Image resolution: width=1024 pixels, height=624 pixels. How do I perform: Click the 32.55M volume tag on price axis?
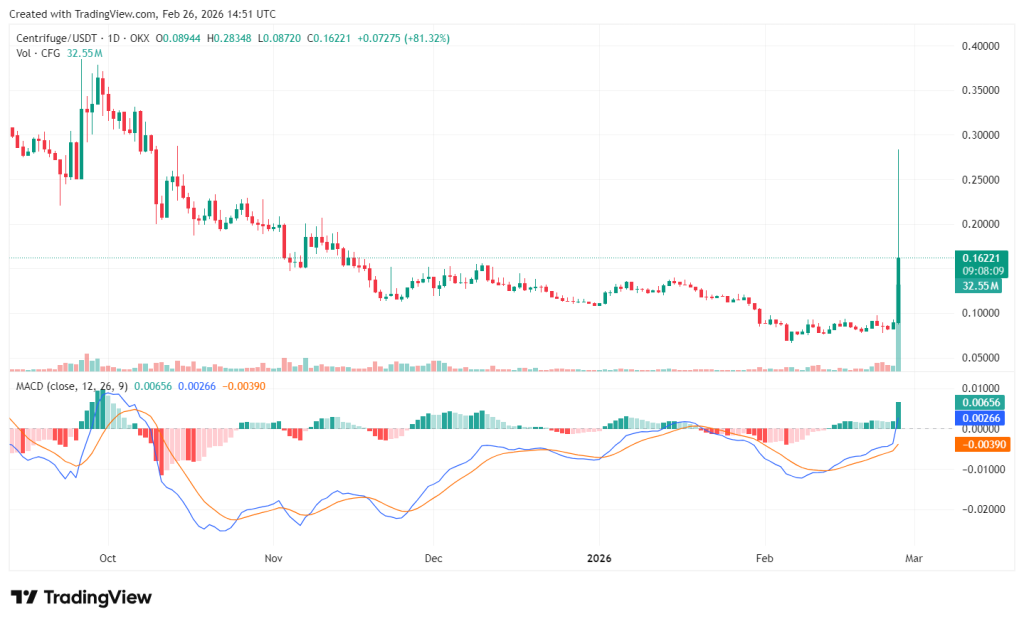(978, 286)
